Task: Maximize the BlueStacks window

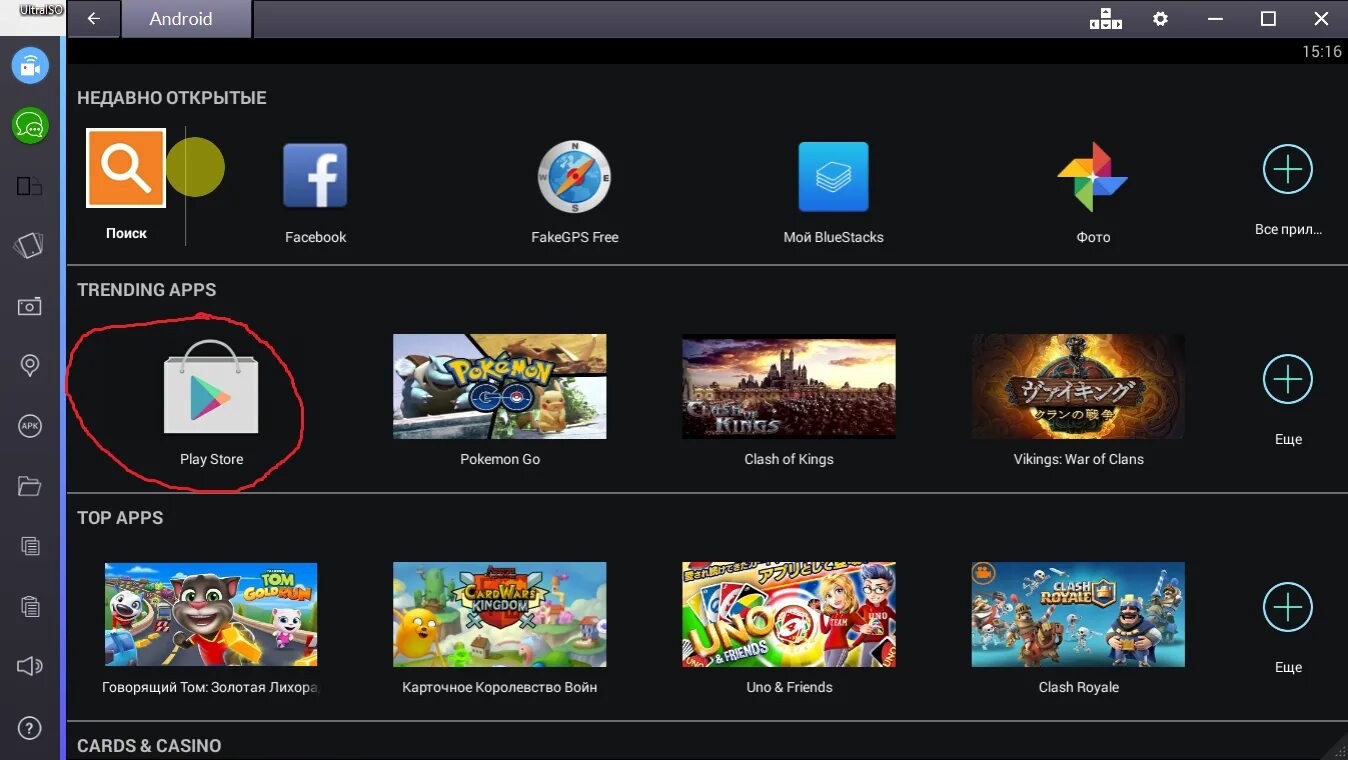Action: click(1268, 19)
